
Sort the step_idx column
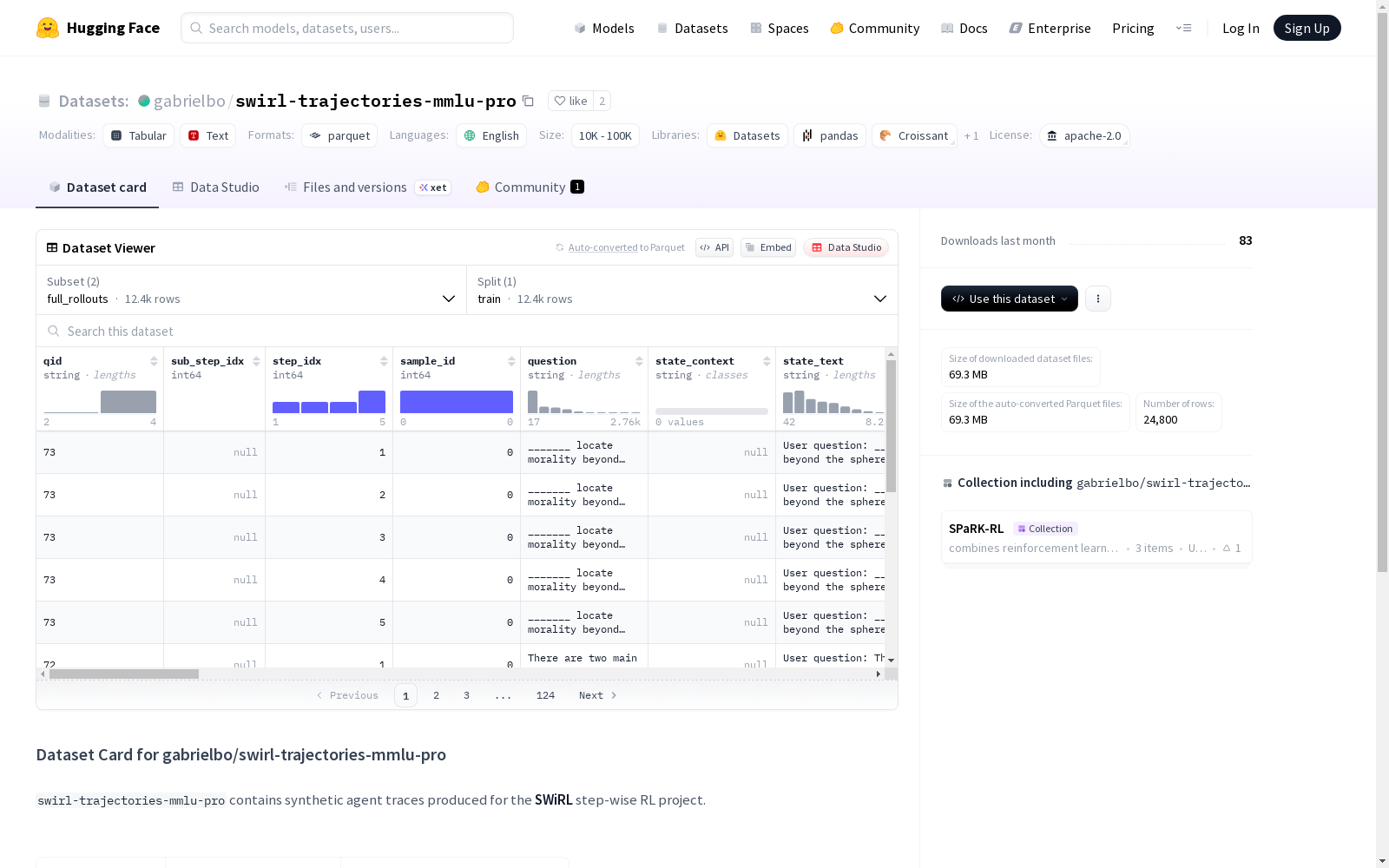click(x=384, y=361)
